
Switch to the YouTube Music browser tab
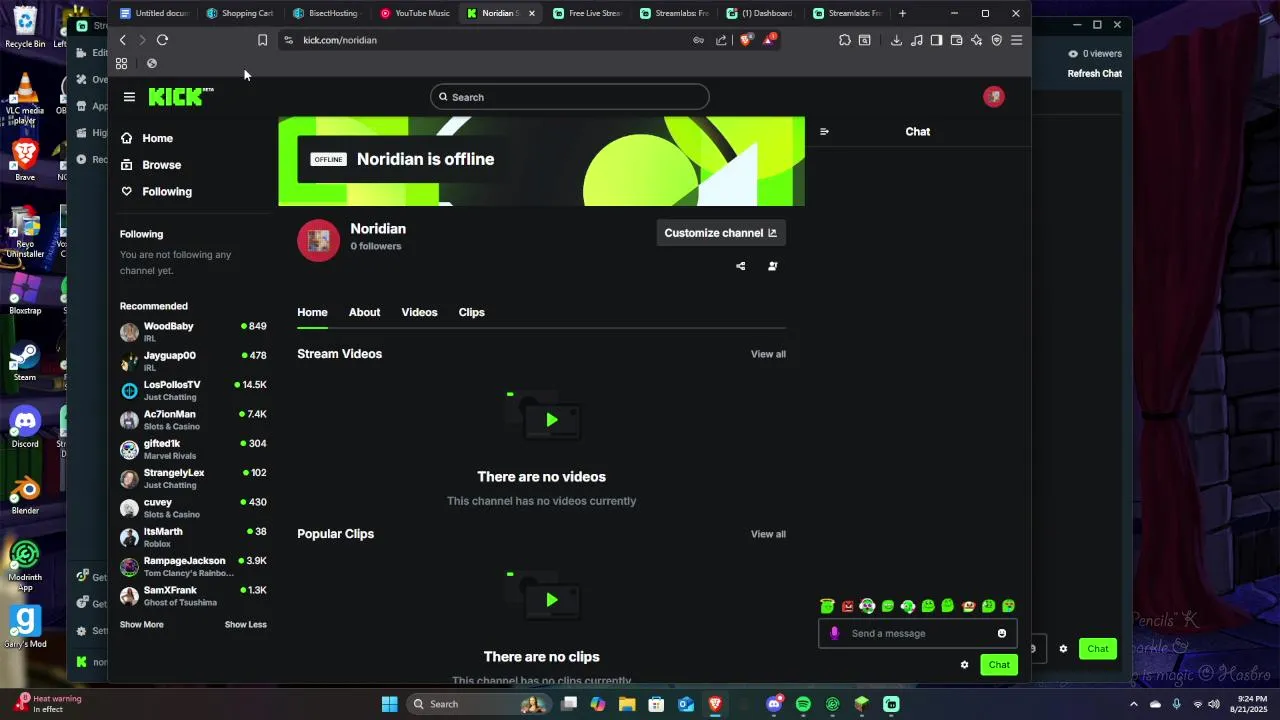(x=415, y=13)
